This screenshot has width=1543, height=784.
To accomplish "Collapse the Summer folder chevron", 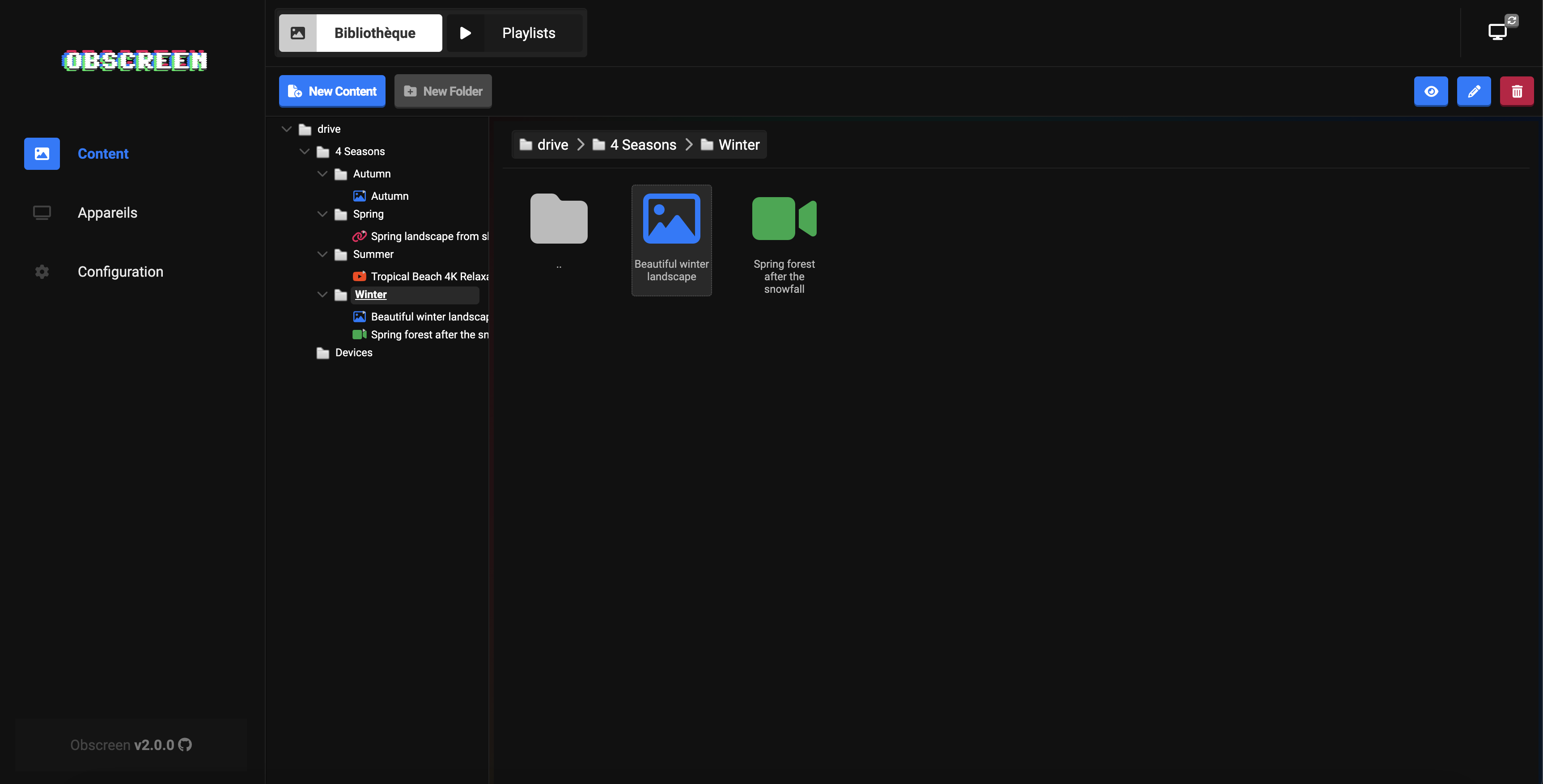I will (x=322, y=254).
